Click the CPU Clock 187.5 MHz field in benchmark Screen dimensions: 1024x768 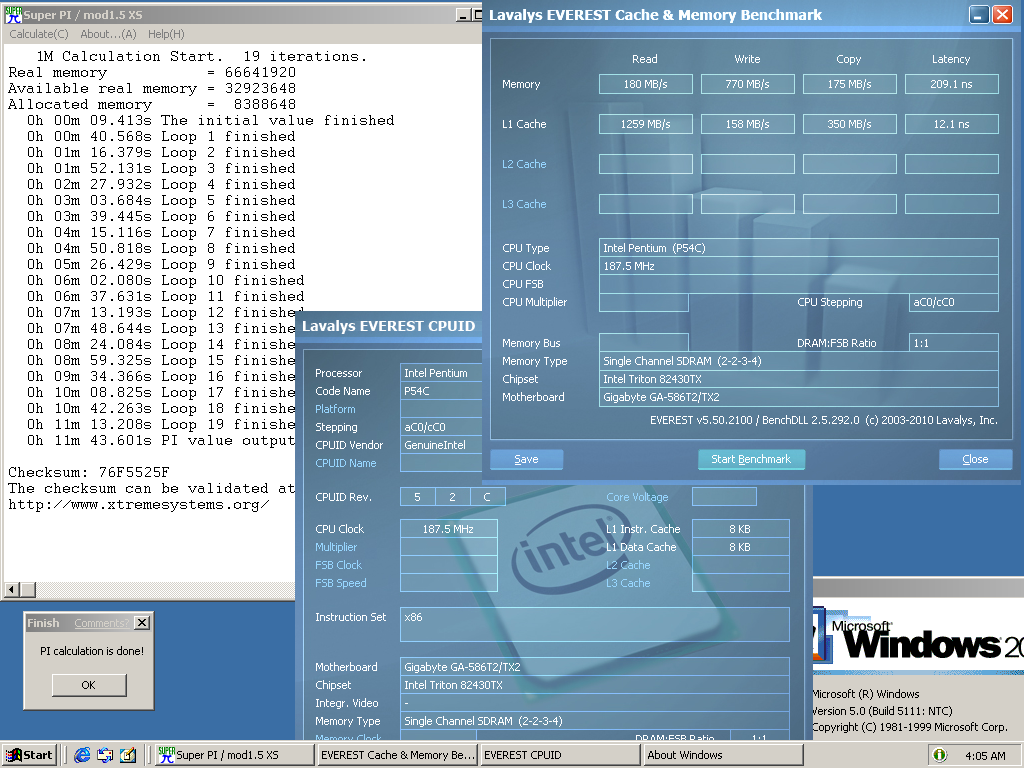coord(798,266)
